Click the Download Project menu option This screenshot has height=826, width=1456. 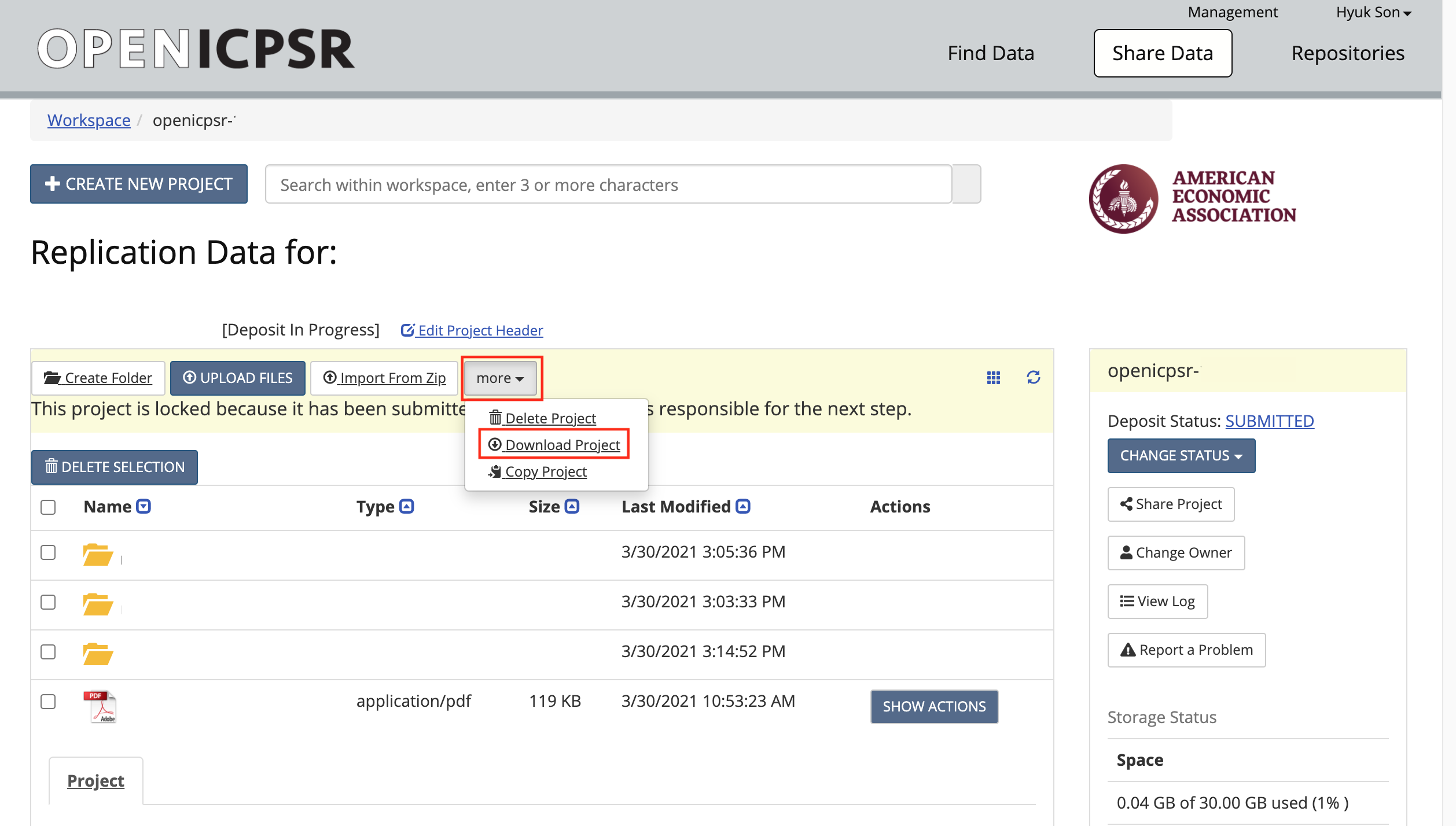tap(555, 444)
